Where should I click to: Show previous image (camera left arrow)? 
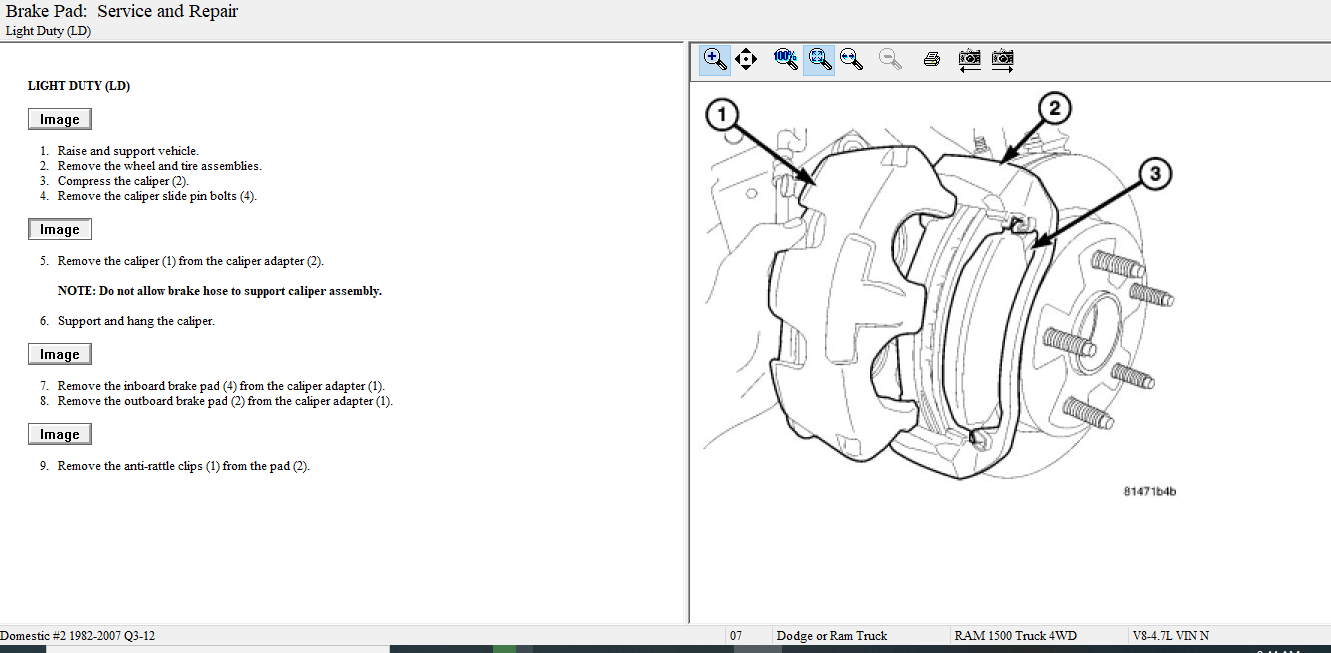[969, 59]
